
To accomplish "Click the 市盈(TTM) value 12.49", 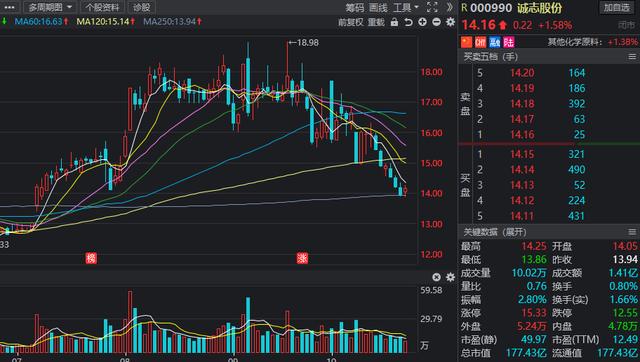I will pos(625,339).
